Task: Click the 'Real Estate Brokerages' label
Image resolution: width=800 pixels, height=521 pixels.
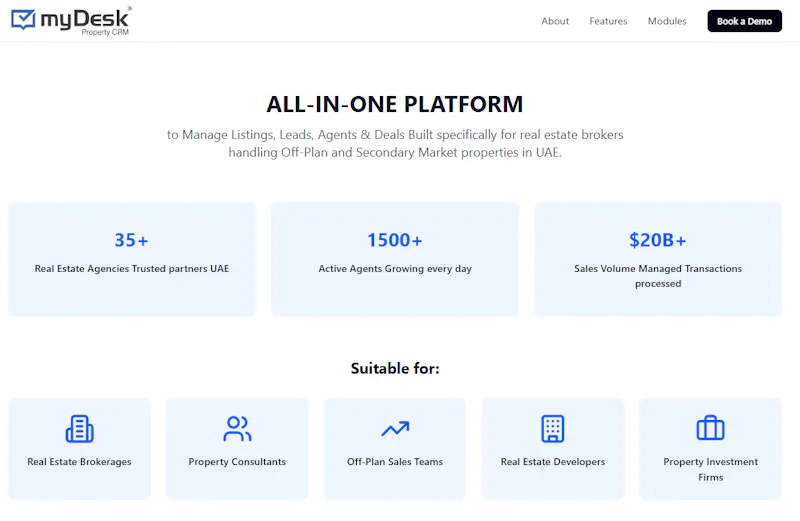Action: coord(80,462)
